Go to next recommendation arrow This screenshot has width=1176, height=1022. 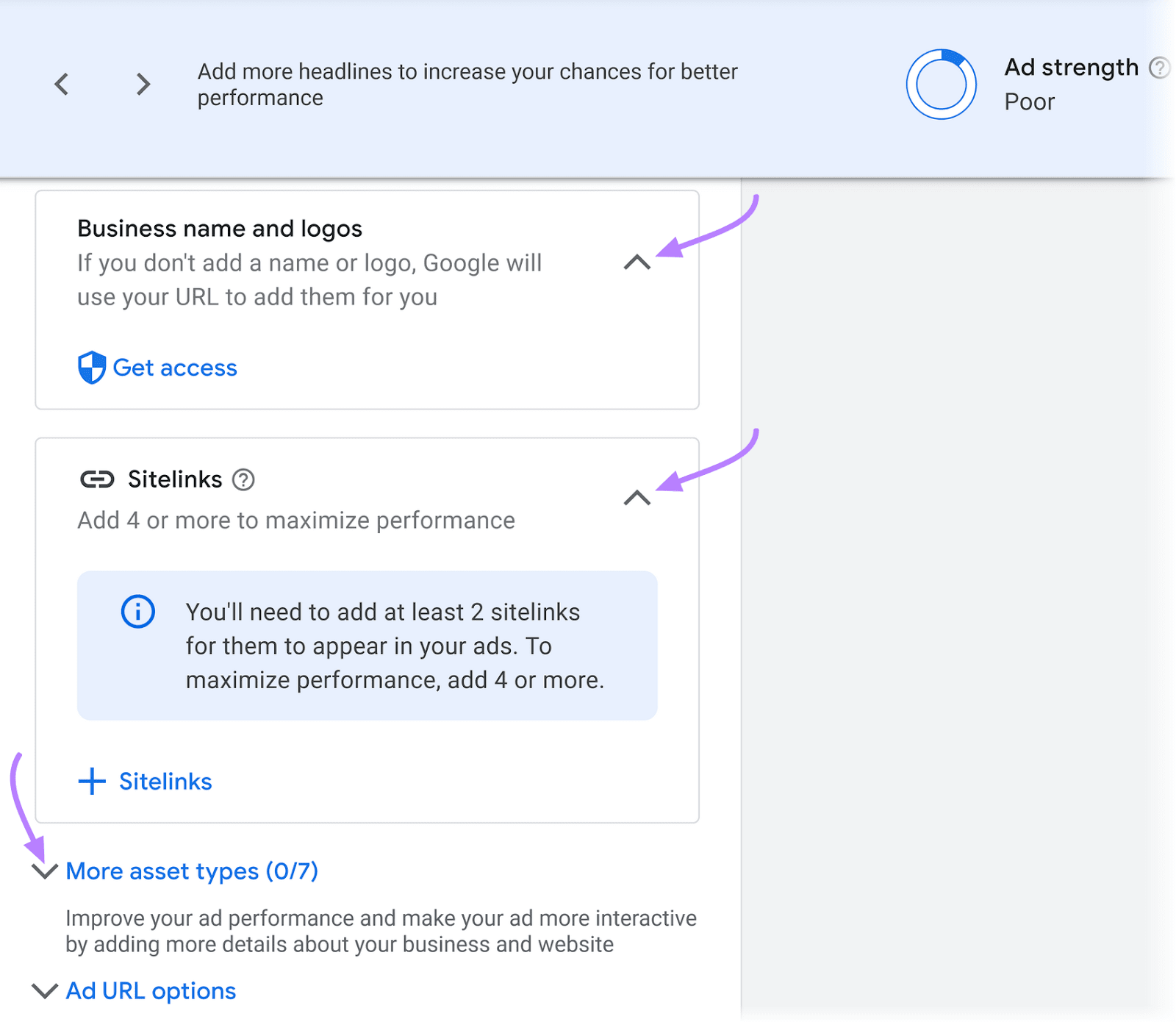[x=143, y=84]
